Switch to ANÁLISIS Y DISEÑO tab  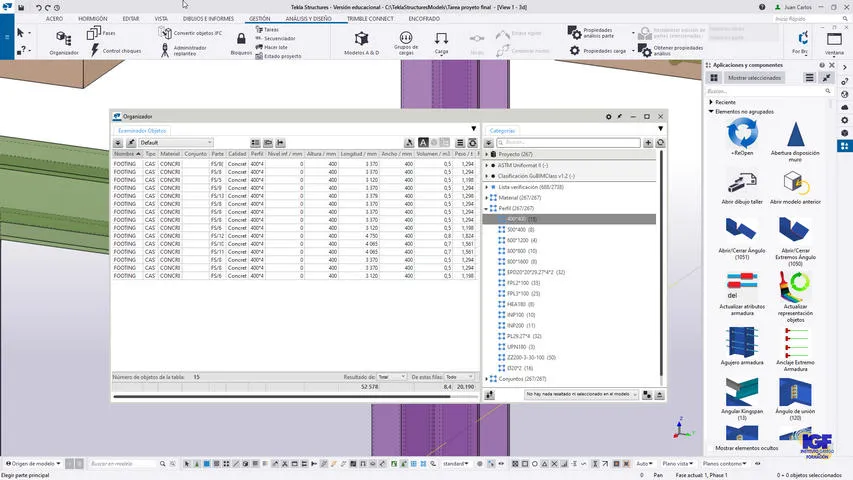pyautogui.click(x=308, y=19)
